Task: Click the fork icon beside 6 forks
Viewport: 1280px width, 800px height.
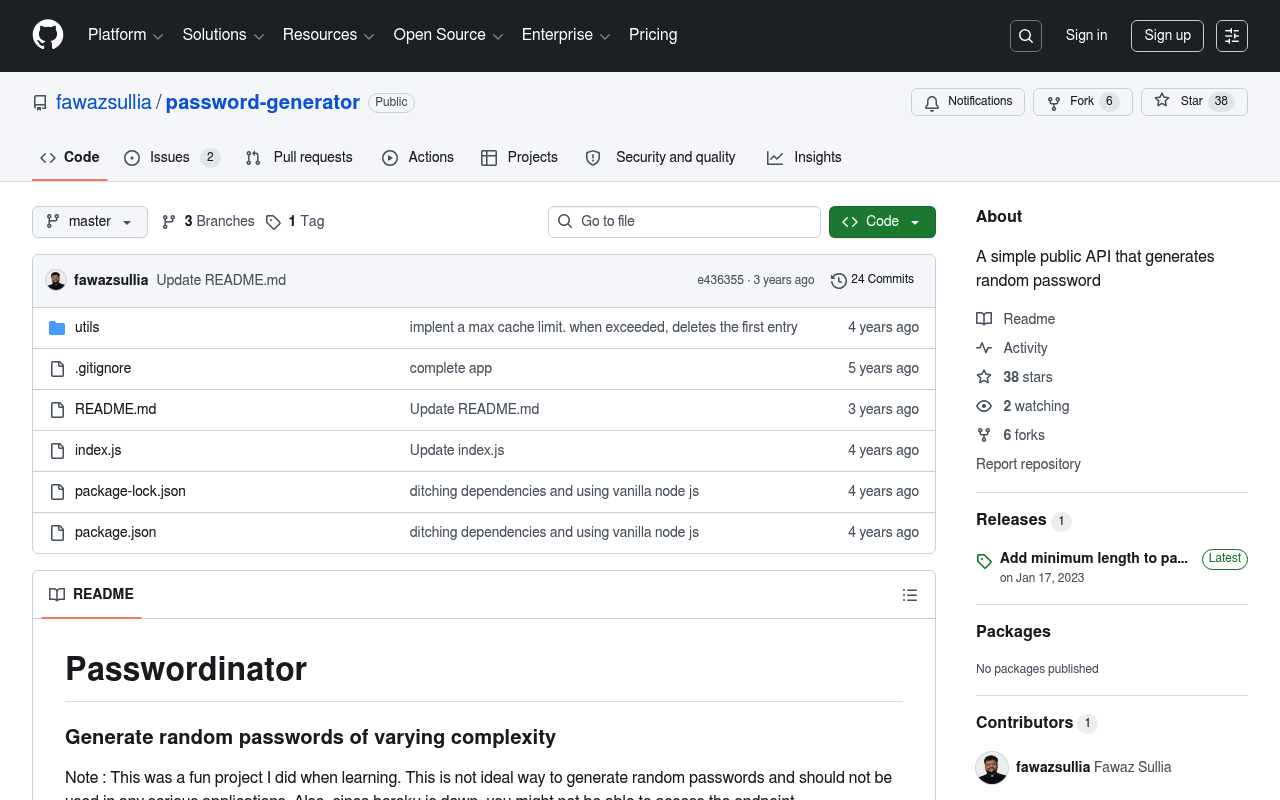Action: point(984,435)
